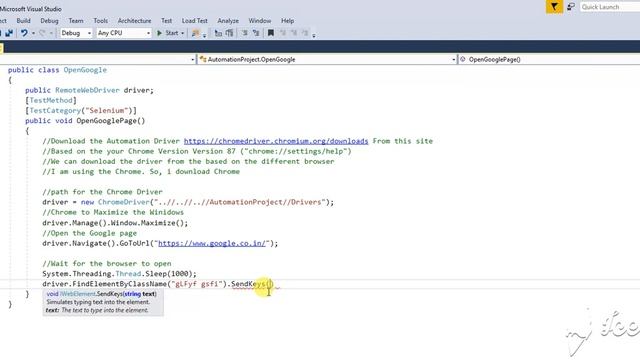Screen dimensions: 640x360
Task: Open the Analyze menu
Action: pos(228,20)
